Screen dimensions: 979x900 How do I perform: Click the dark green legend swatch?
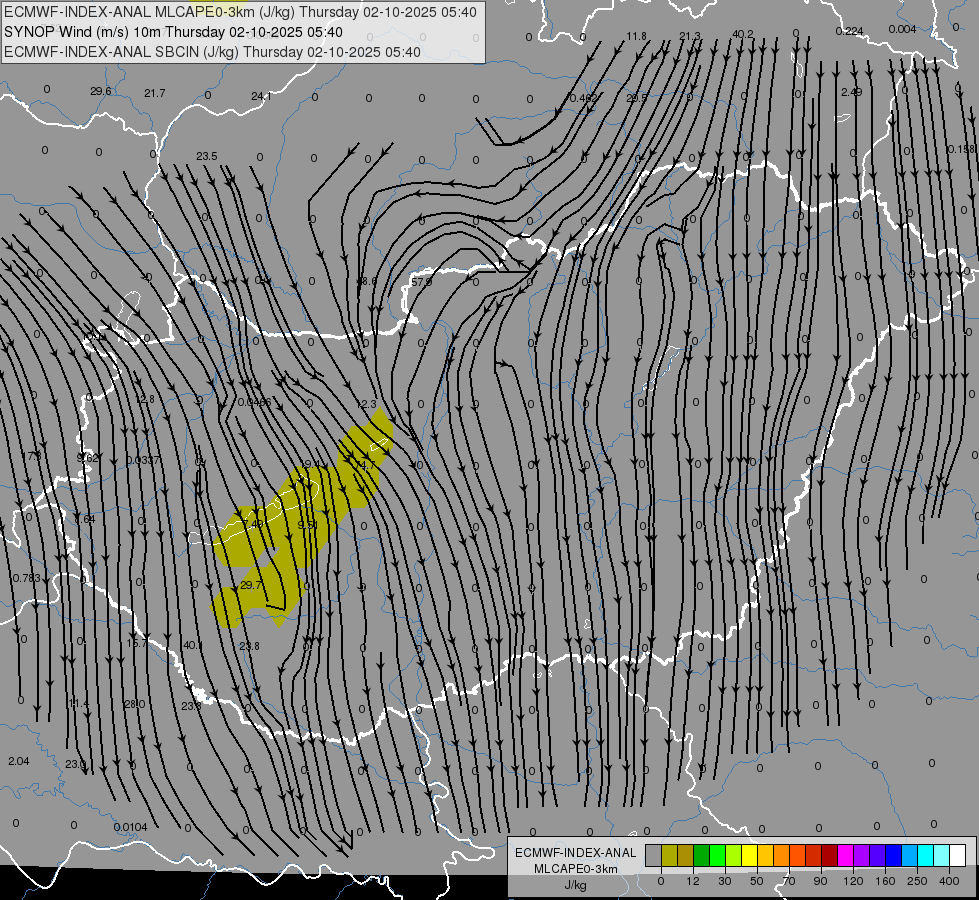point(702,855)
